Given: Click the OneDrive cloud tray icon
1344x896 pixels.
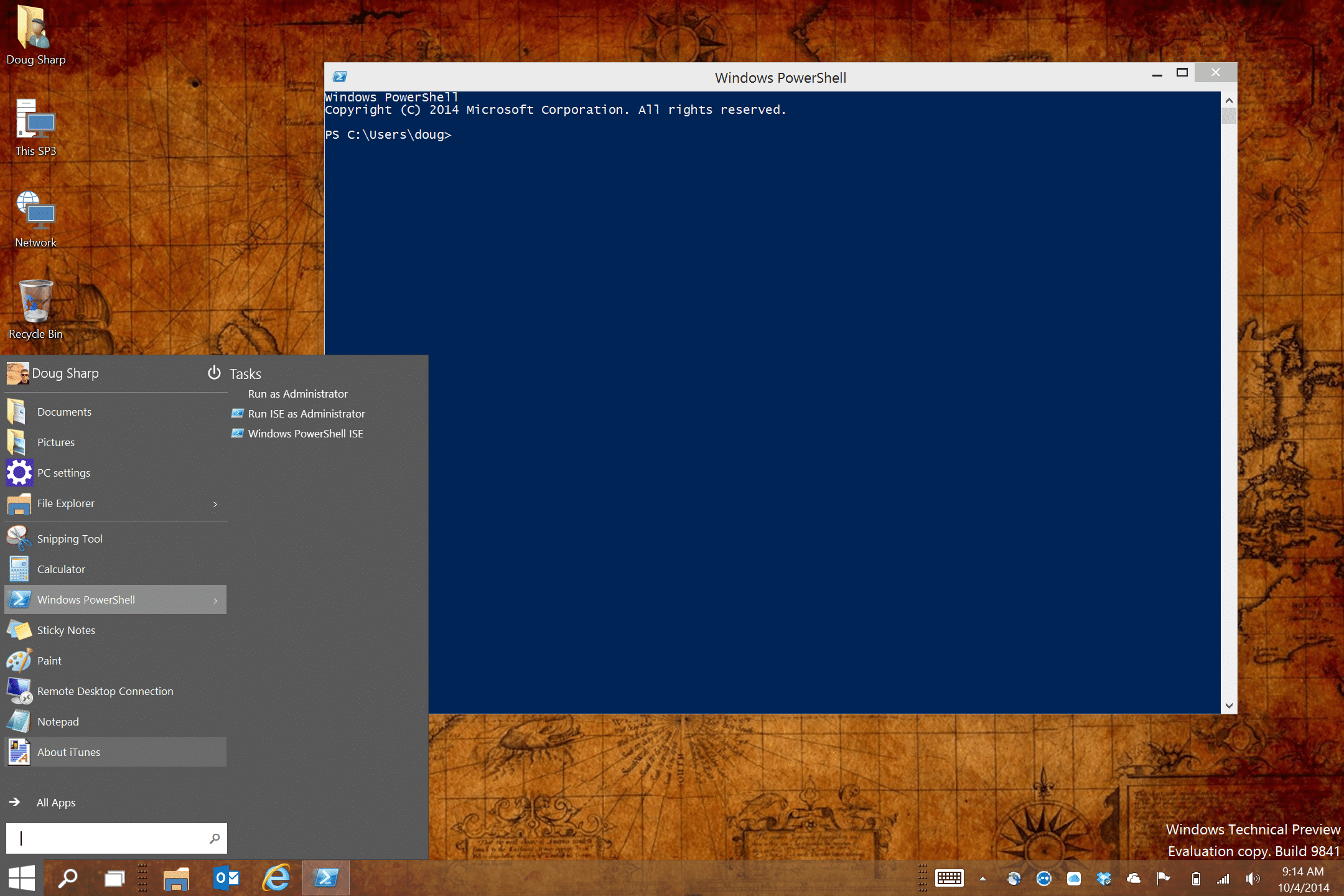Looking at the screenshot, I should 1134,879.
